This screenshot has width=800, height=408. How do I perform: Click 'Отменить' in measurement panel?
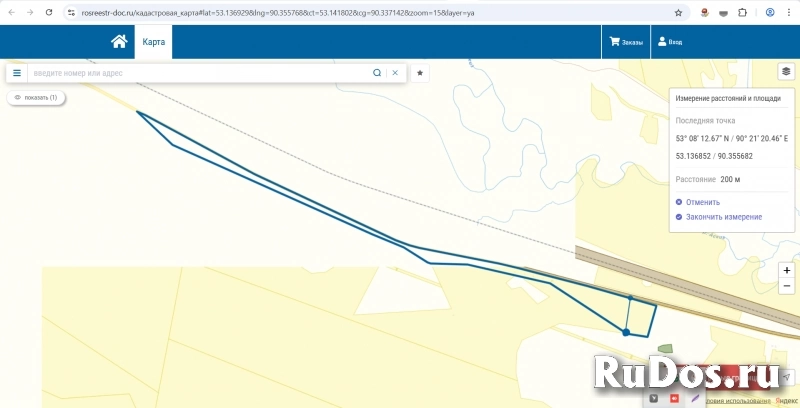(702, 202)
